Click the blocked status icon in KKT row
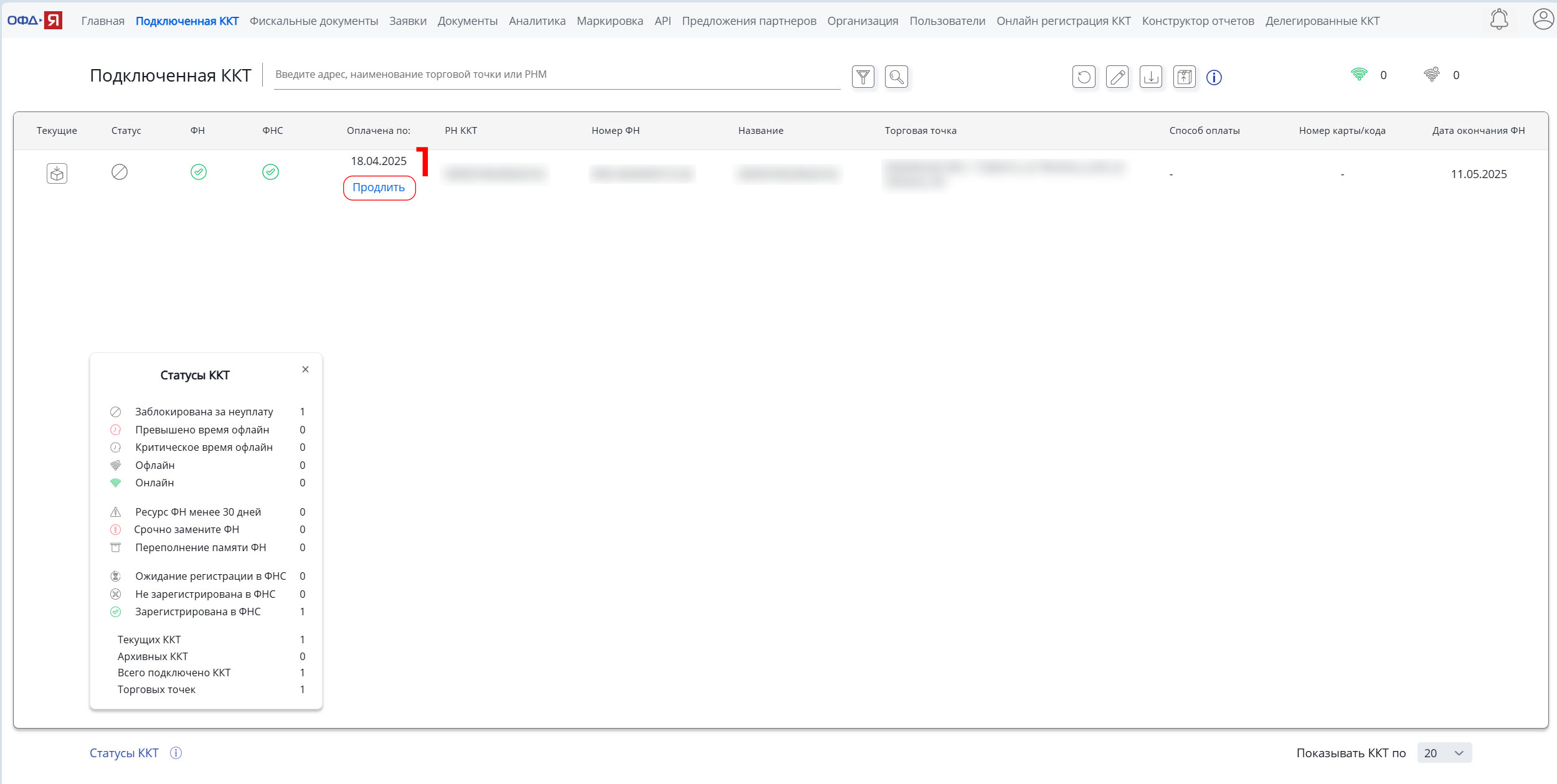The height and width of the screenshot is (784, 1557). tap(120, 172)
